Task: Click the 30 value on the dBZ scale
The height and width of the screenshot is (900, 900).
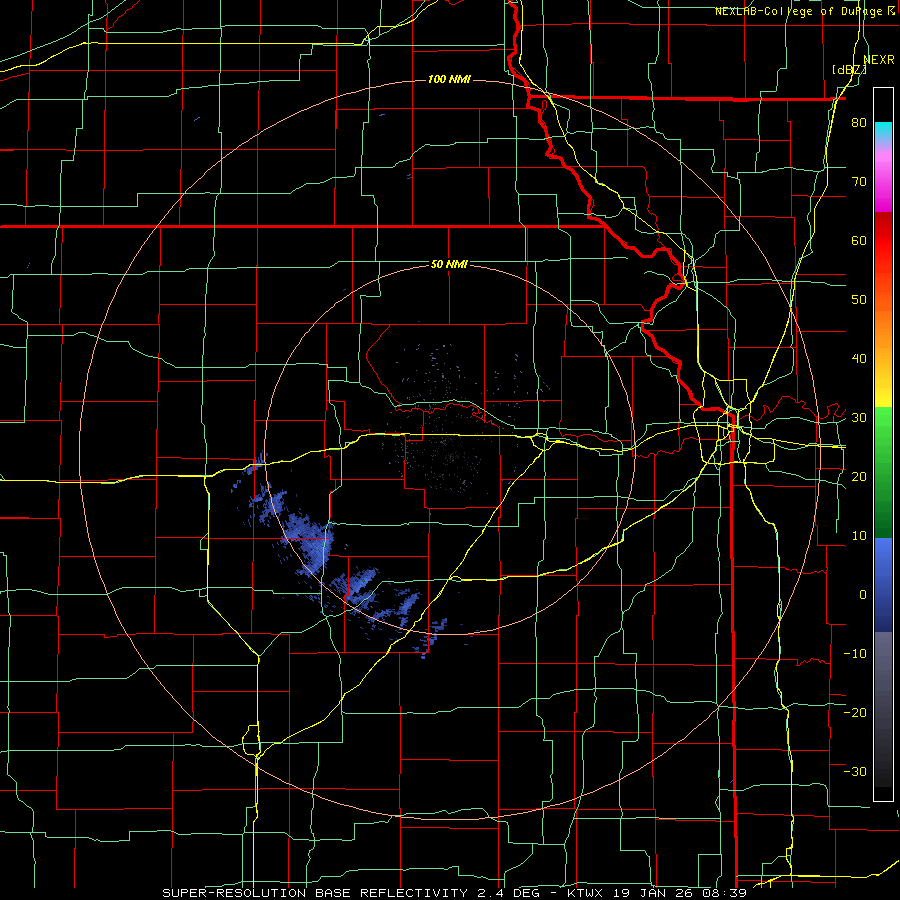Action: pos(859,417)
